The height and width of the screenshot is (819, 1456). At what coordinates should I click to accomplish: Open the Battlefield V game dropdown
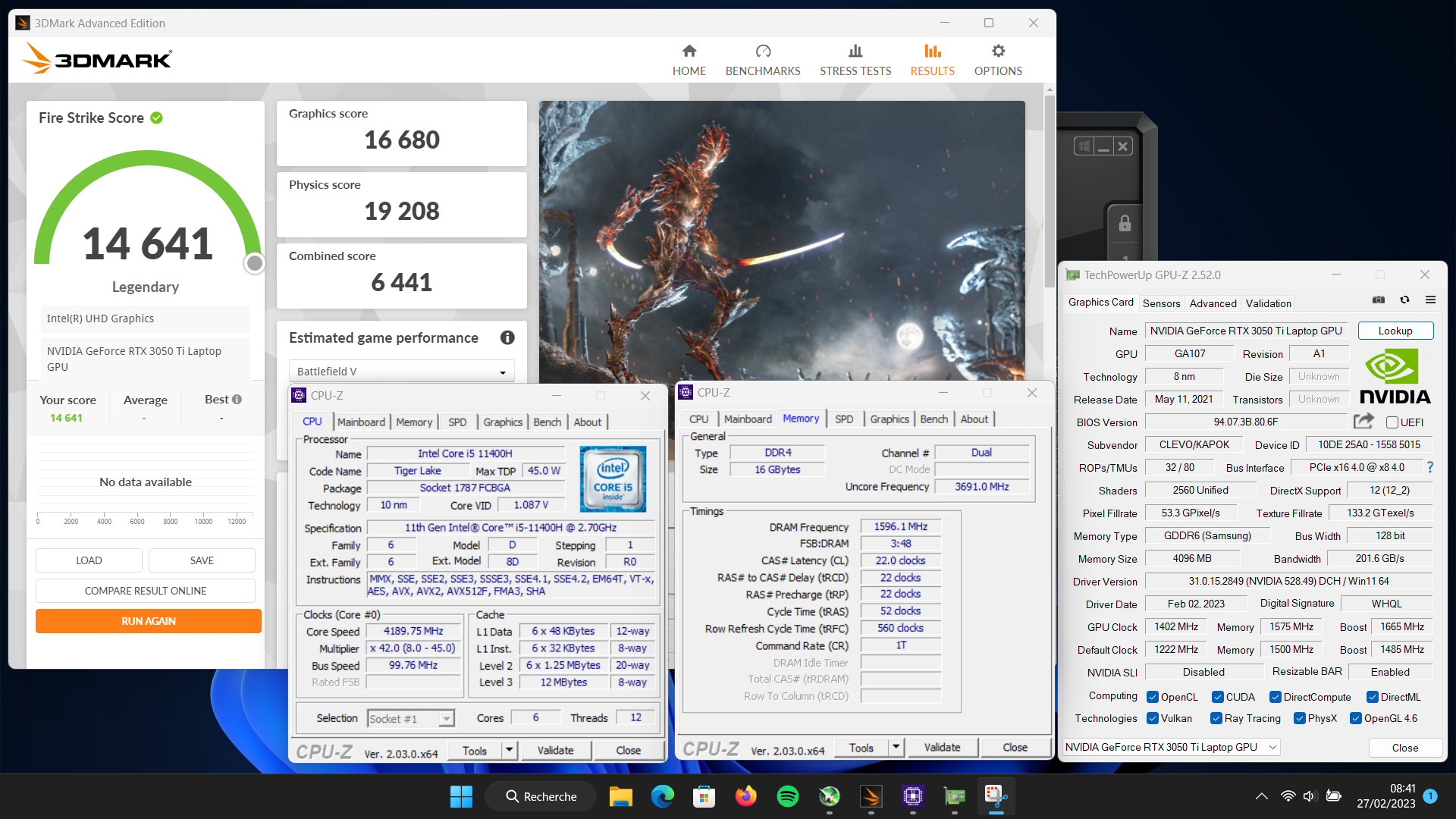[x=401, y=371]
